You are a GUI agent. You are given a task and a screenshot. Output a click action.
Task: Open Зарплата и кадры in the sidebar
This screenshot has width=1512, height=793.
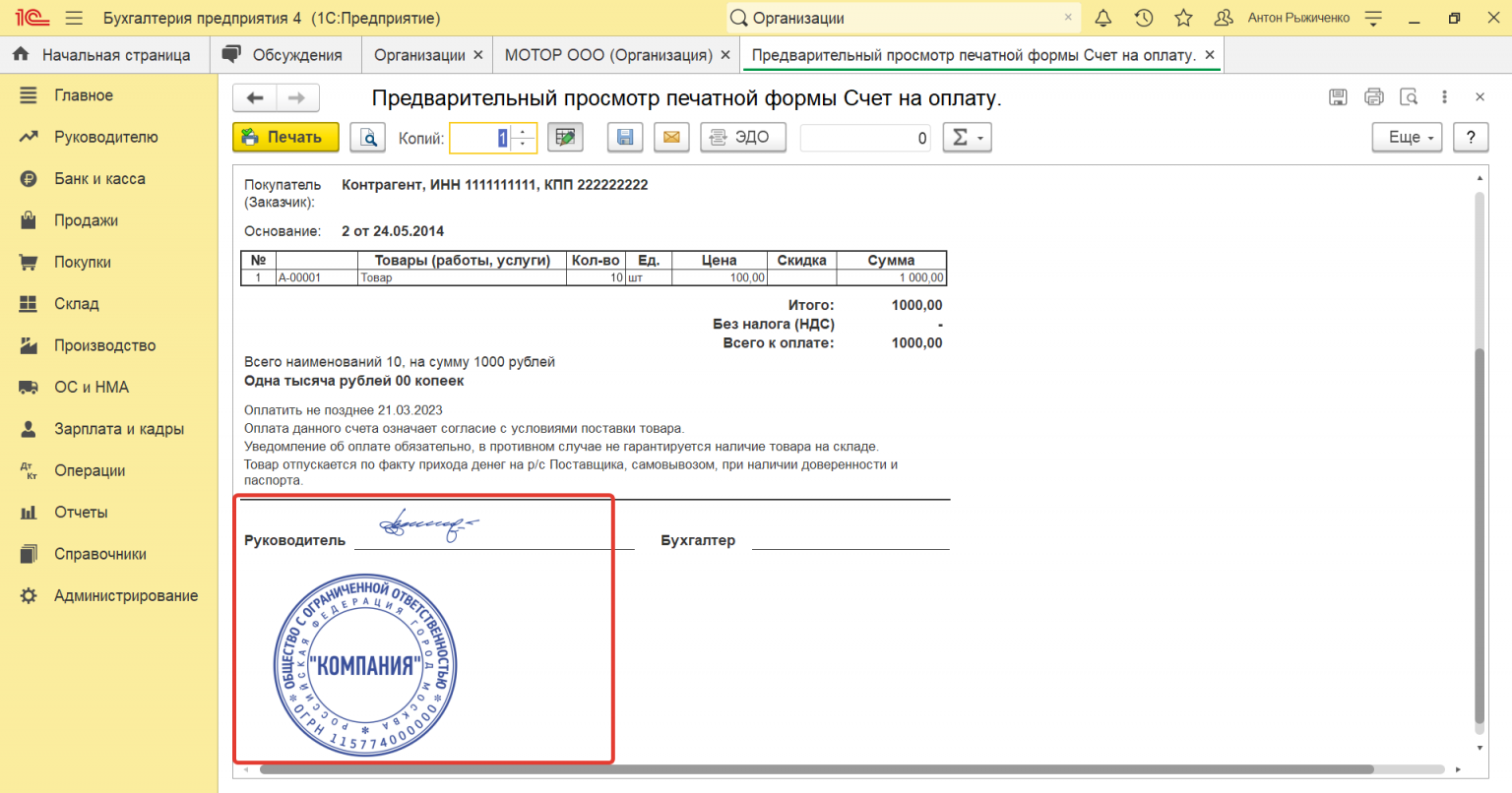click(x=118, y=429)
